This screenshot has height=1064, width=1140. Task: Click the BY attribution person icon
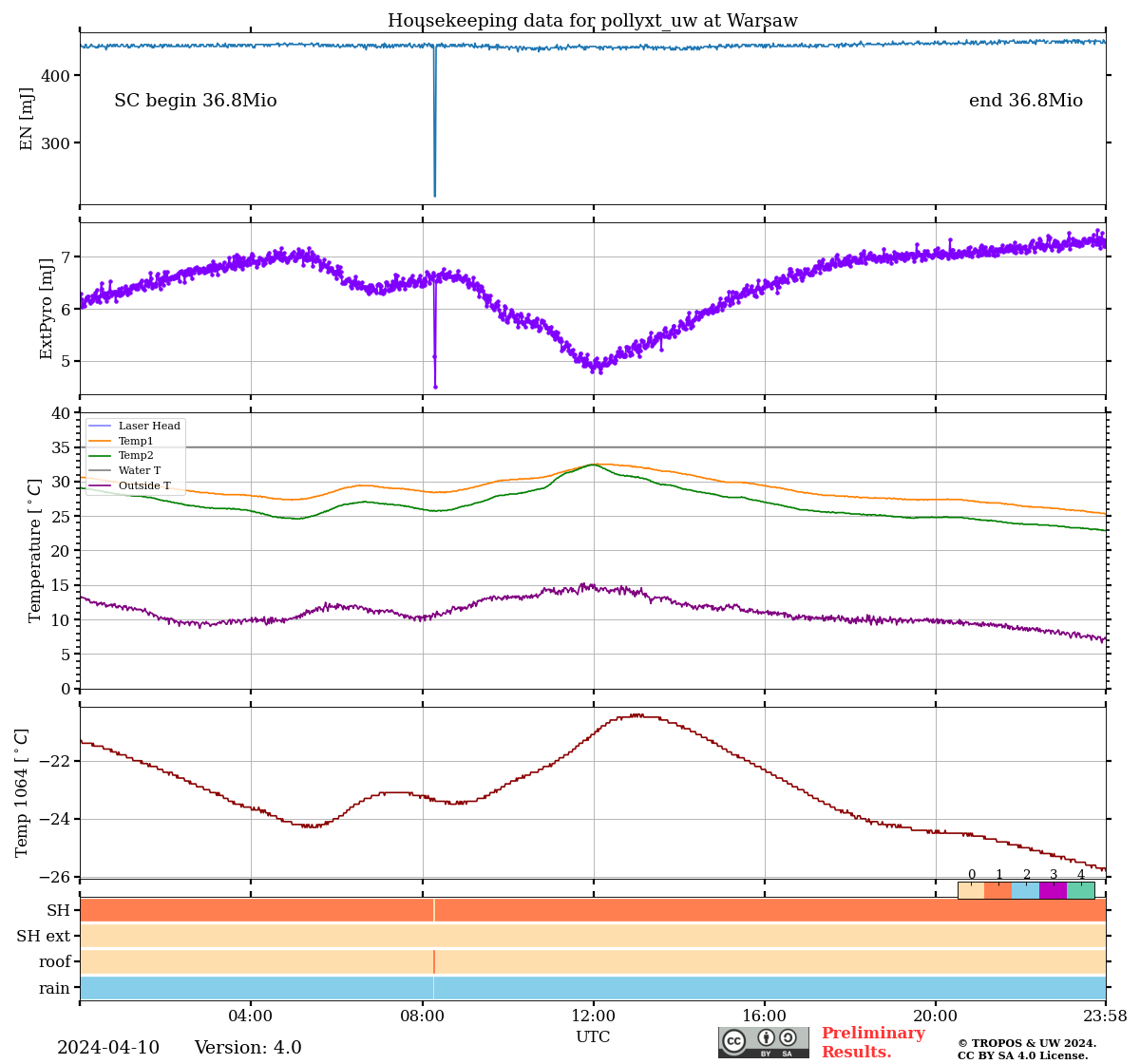(x=766, y=1037)
